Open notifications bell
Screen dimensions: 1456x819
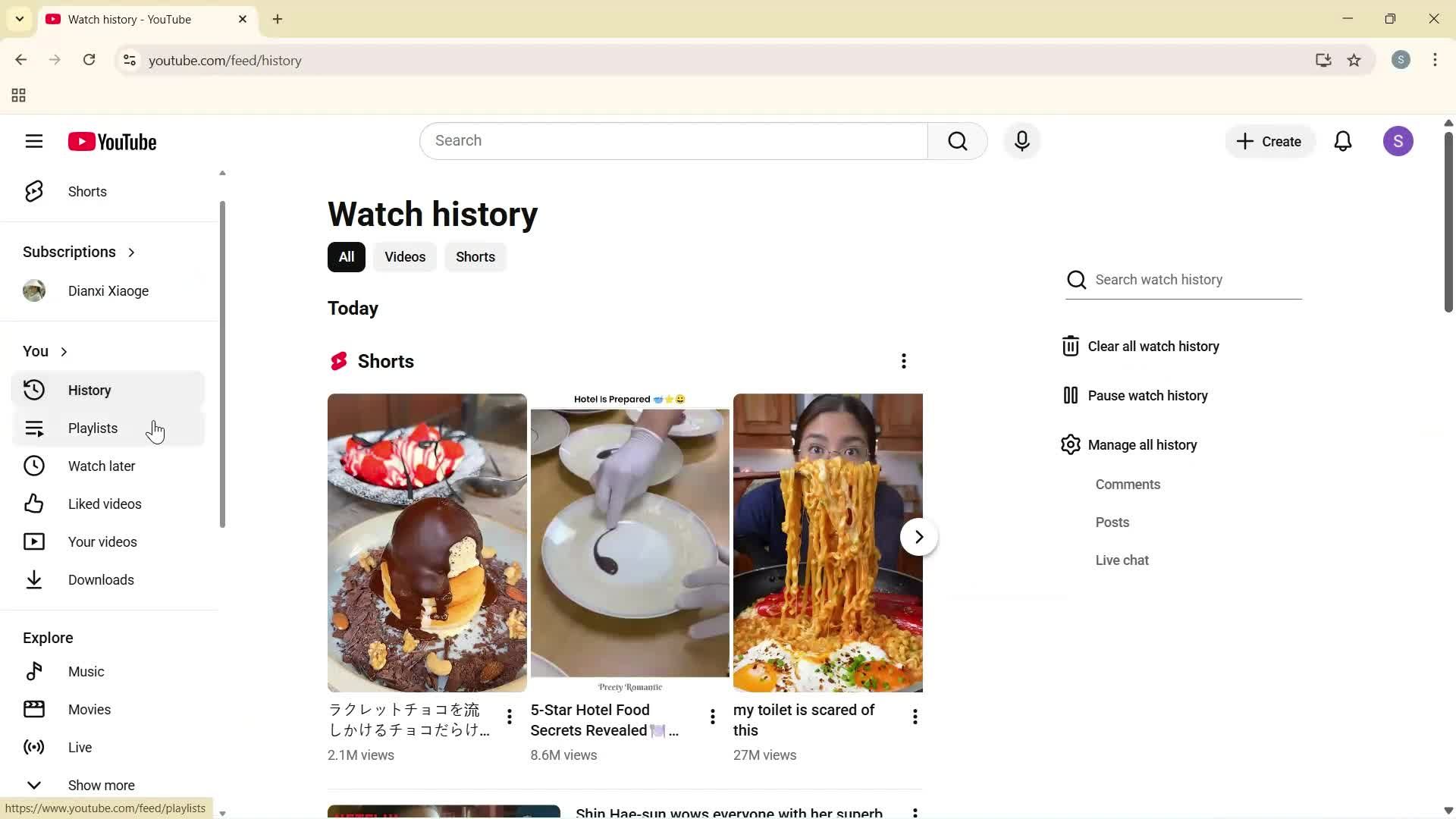1343,141
